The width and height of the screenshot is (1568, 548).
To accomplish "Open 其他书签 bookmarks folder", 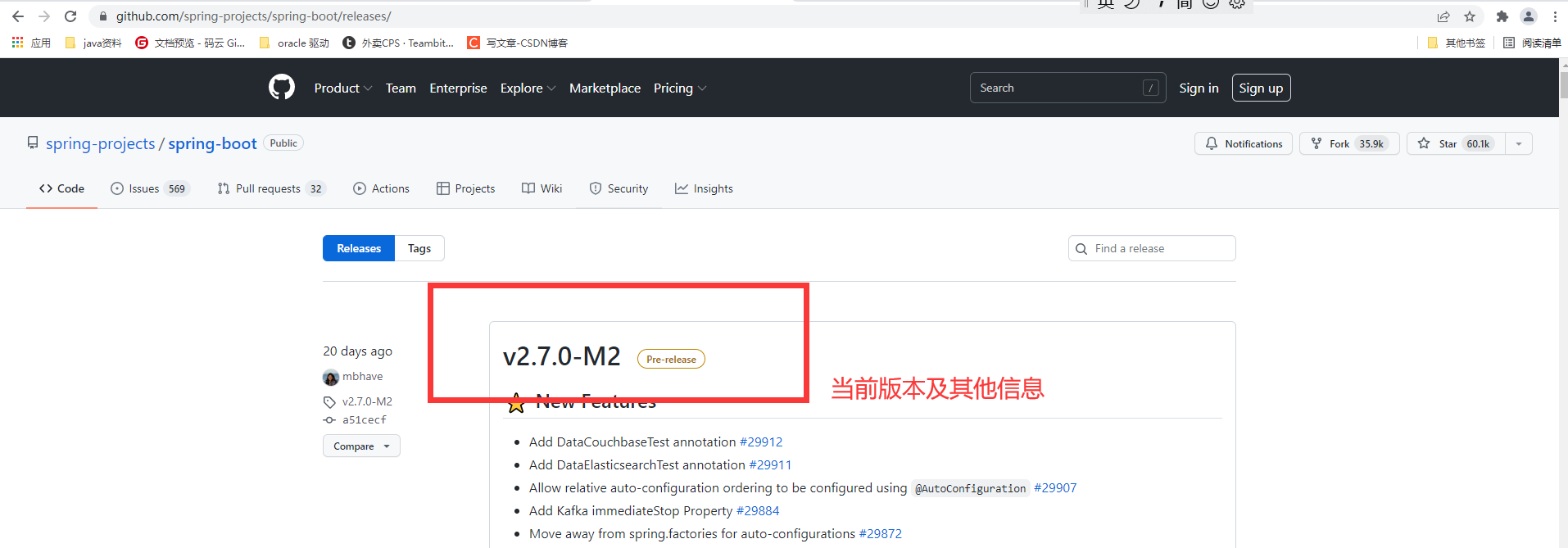I will click(x=1456, y=43).
